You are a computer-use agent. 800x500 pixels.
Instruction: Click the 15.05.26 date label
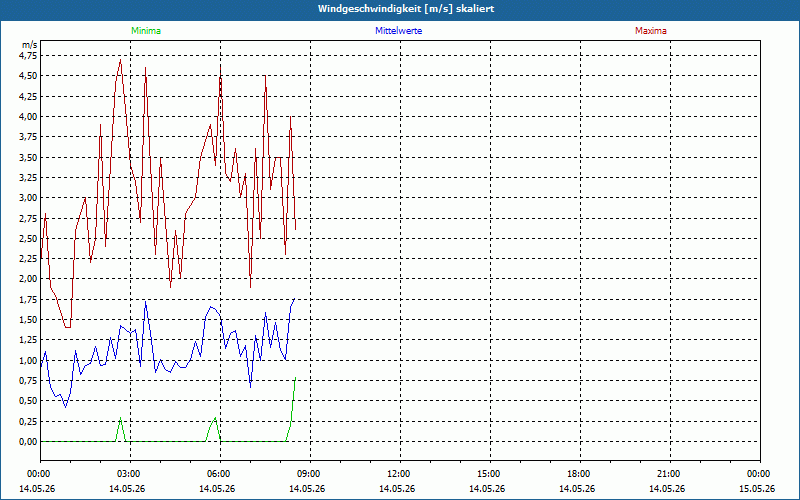coord(757,489)
